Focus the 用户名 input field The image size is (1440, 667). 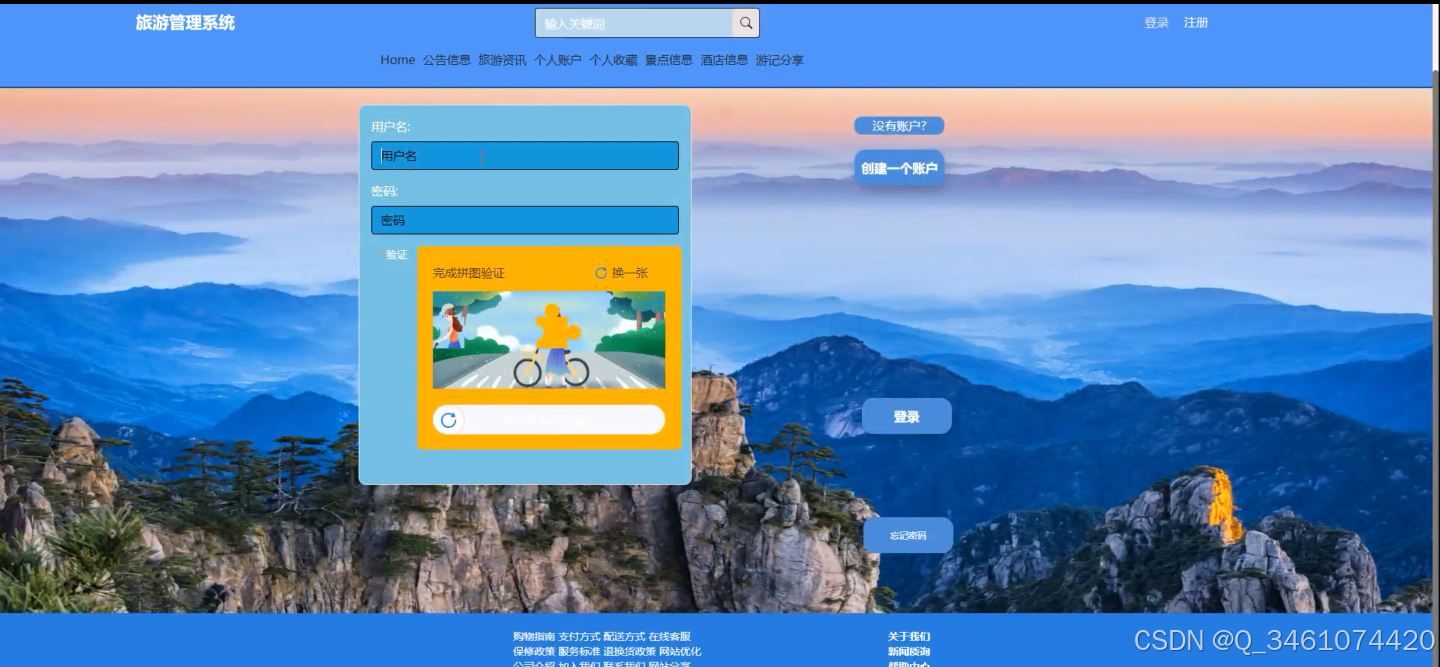click(525, 156)
